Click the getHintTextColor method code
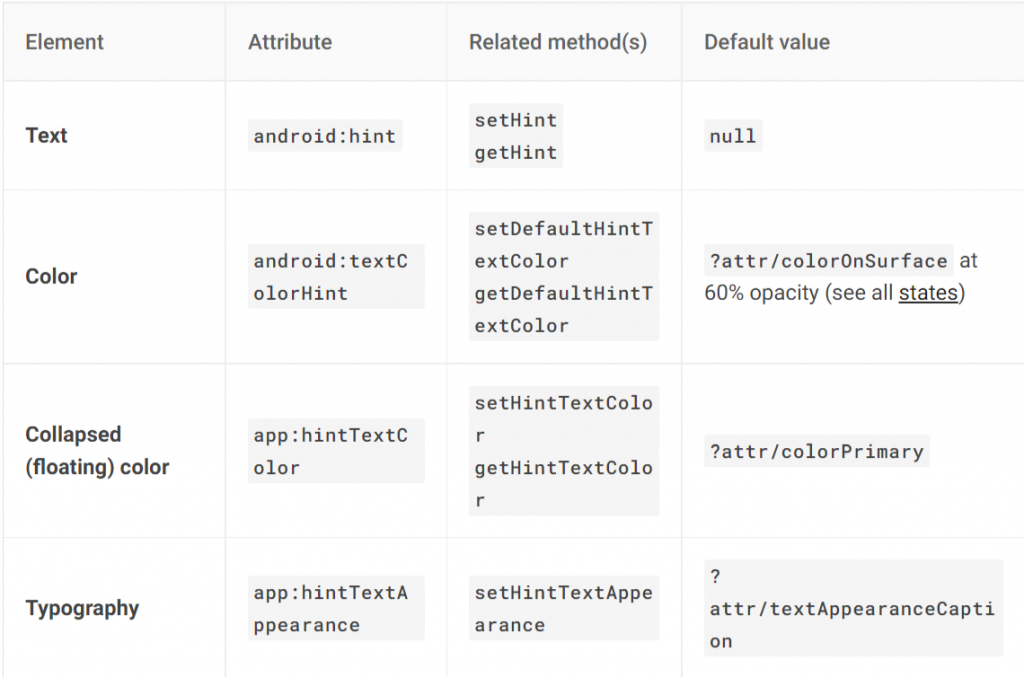 (x=563, y=484)
